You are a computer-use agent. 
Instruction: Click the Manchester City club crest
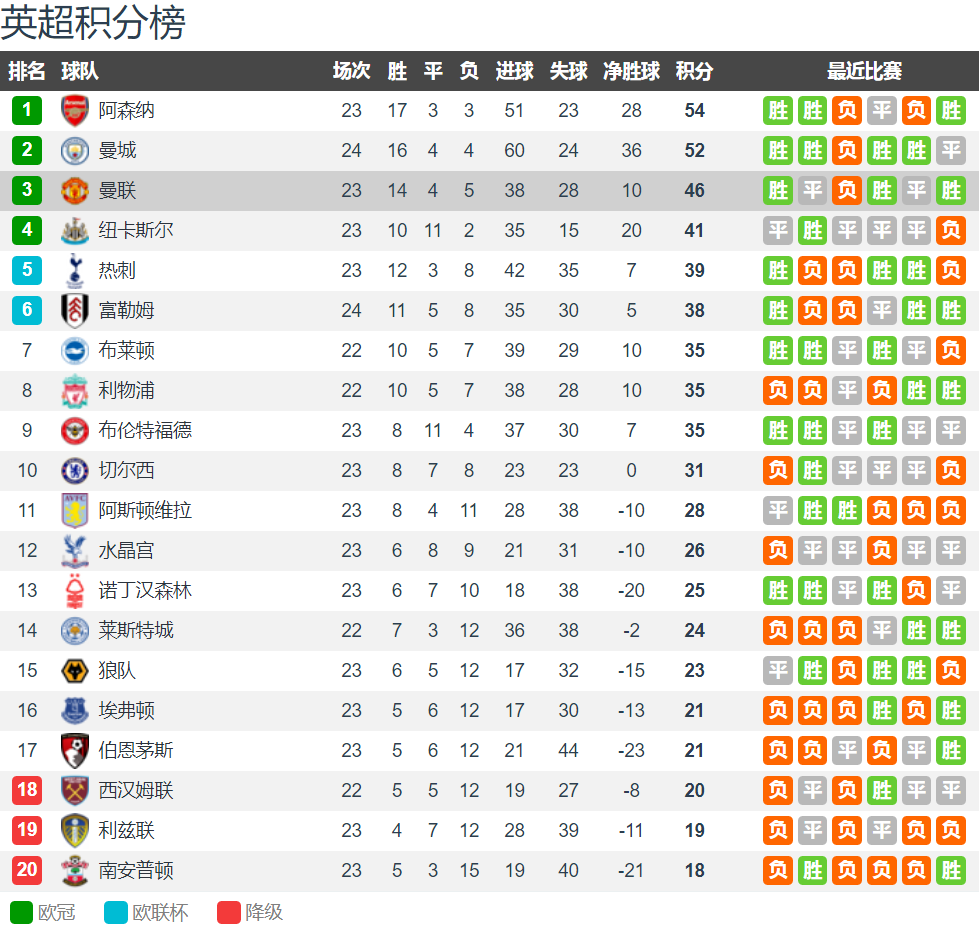(75, 151)
